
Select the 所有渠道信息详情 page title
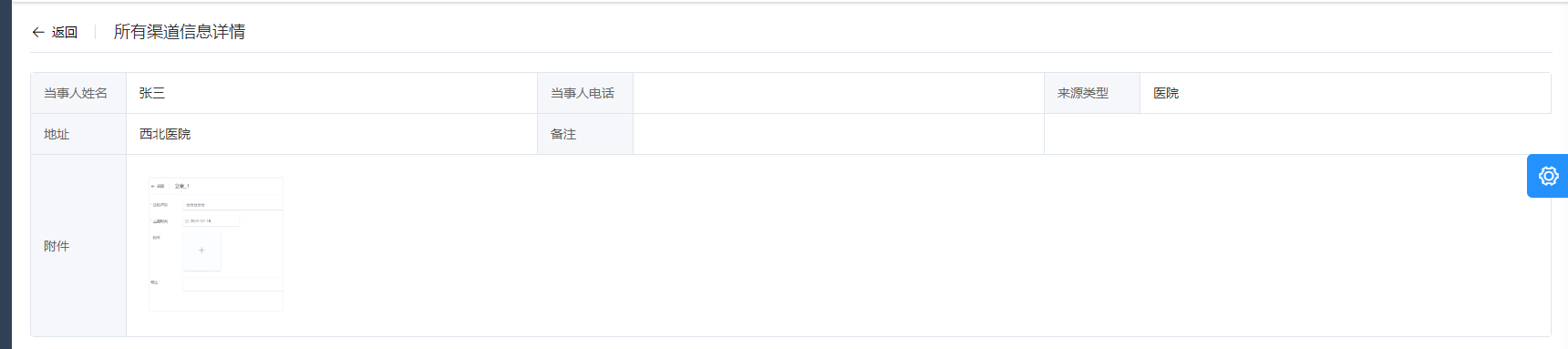click(x=180, y=32)
